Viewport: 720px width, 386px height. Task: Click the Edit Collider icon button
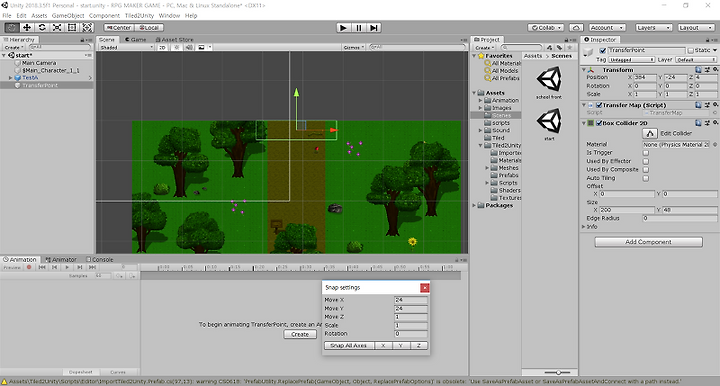[649, 133]
